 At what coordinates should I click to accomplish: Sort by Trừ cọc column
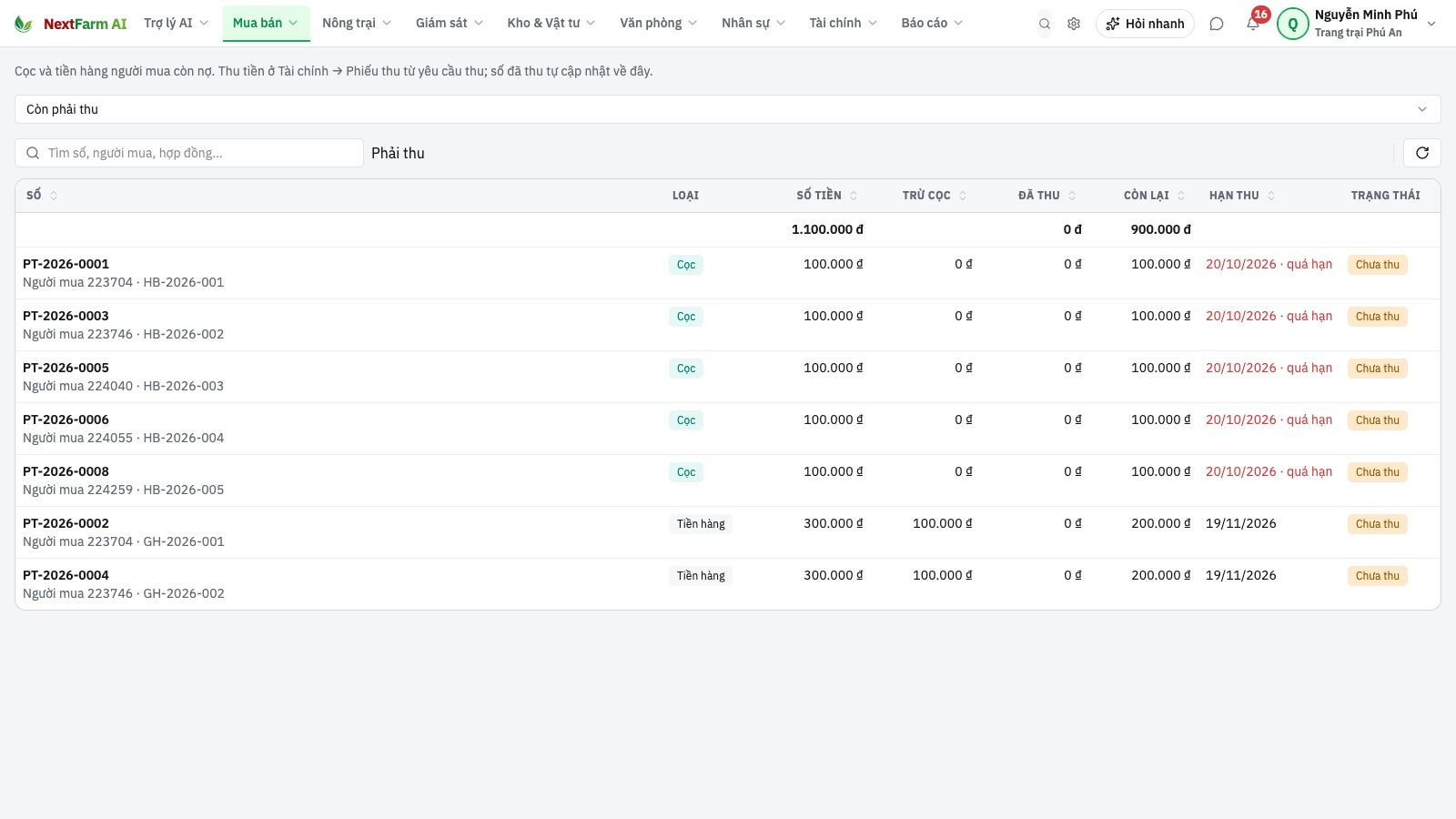pos(963,196)
